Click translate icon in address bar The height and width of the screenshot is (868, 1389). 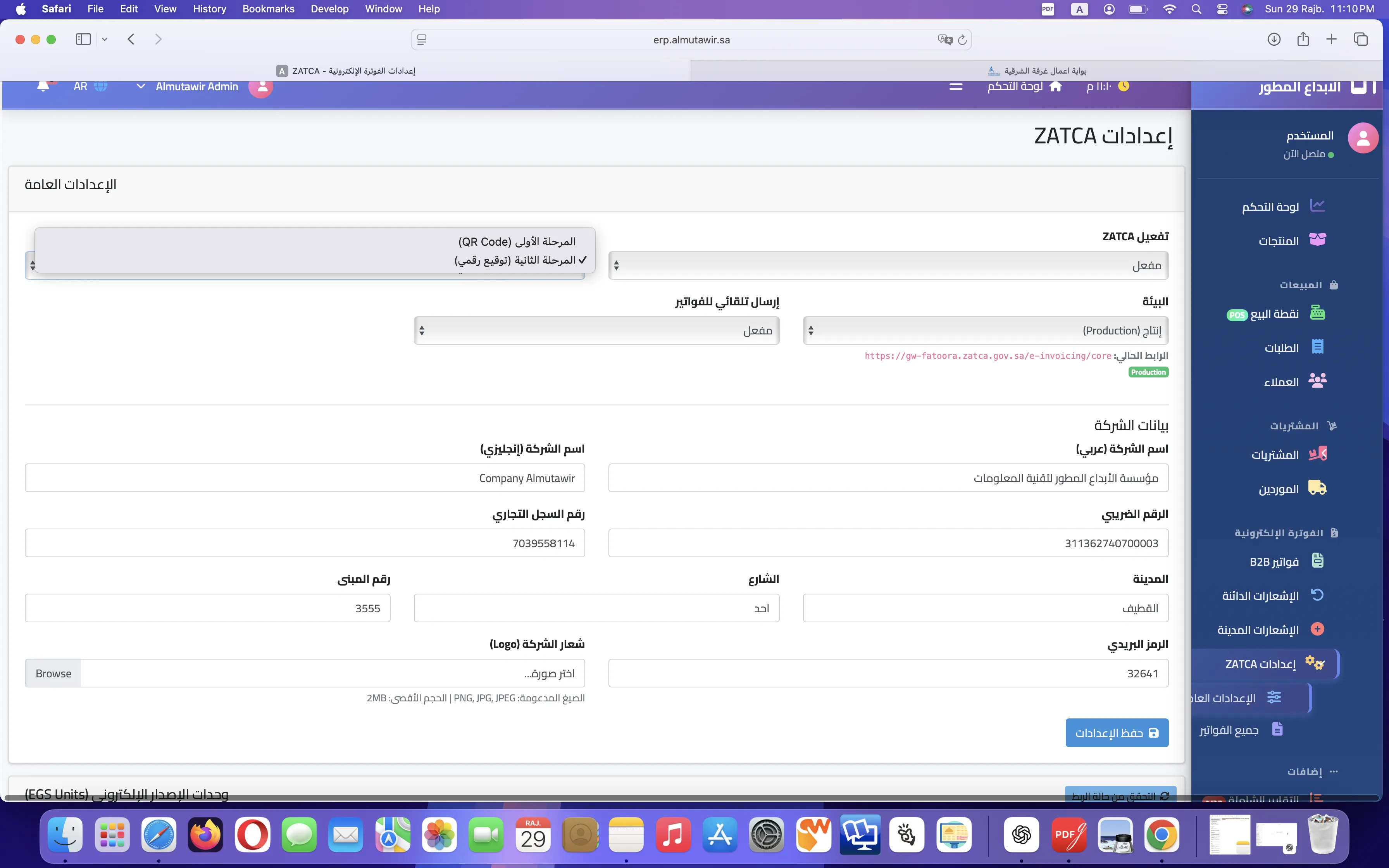(945, 40)
